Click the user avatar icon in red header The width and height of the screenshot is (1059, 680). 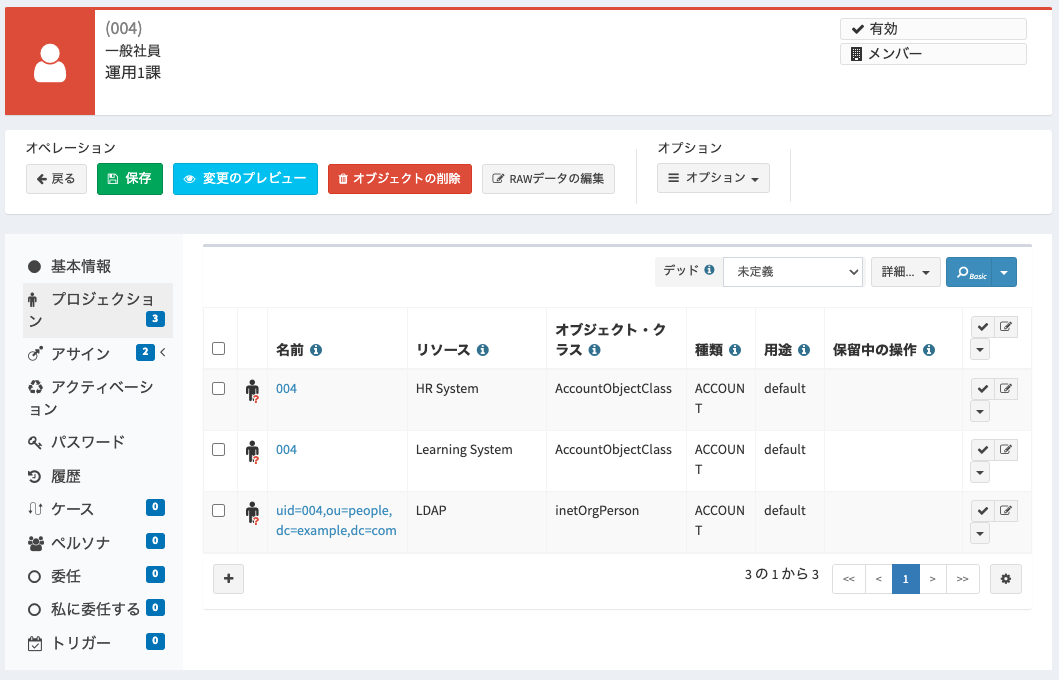tap(50, 63)
